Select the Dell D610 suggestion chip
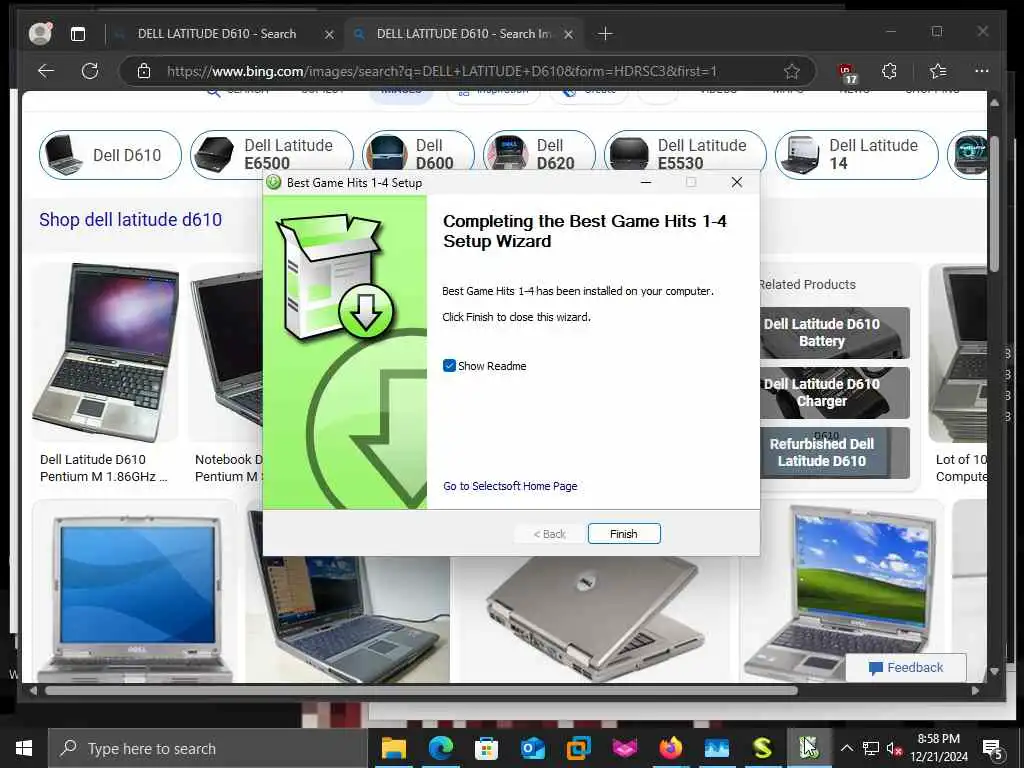The height and width of the screenshot is (768, 1024). pyautogui.click(x=110, y=155)
